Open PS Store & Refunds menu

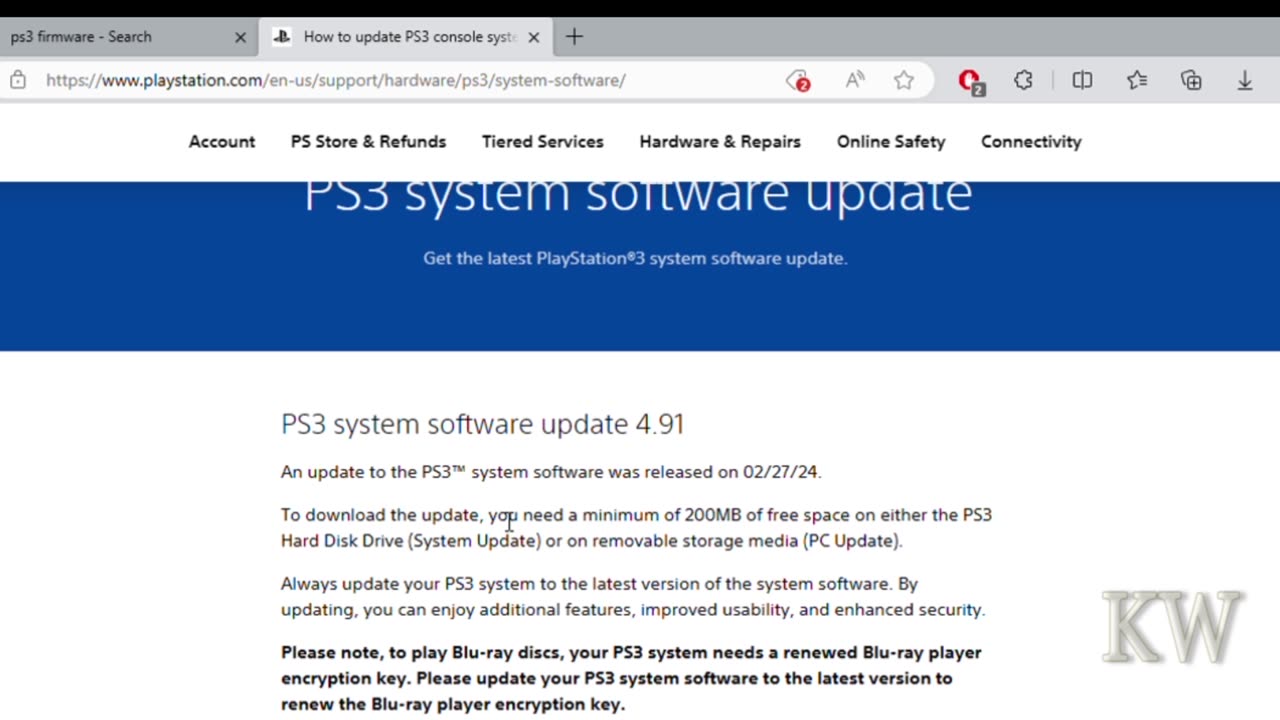pyautogui.click(x=368, y=142)
